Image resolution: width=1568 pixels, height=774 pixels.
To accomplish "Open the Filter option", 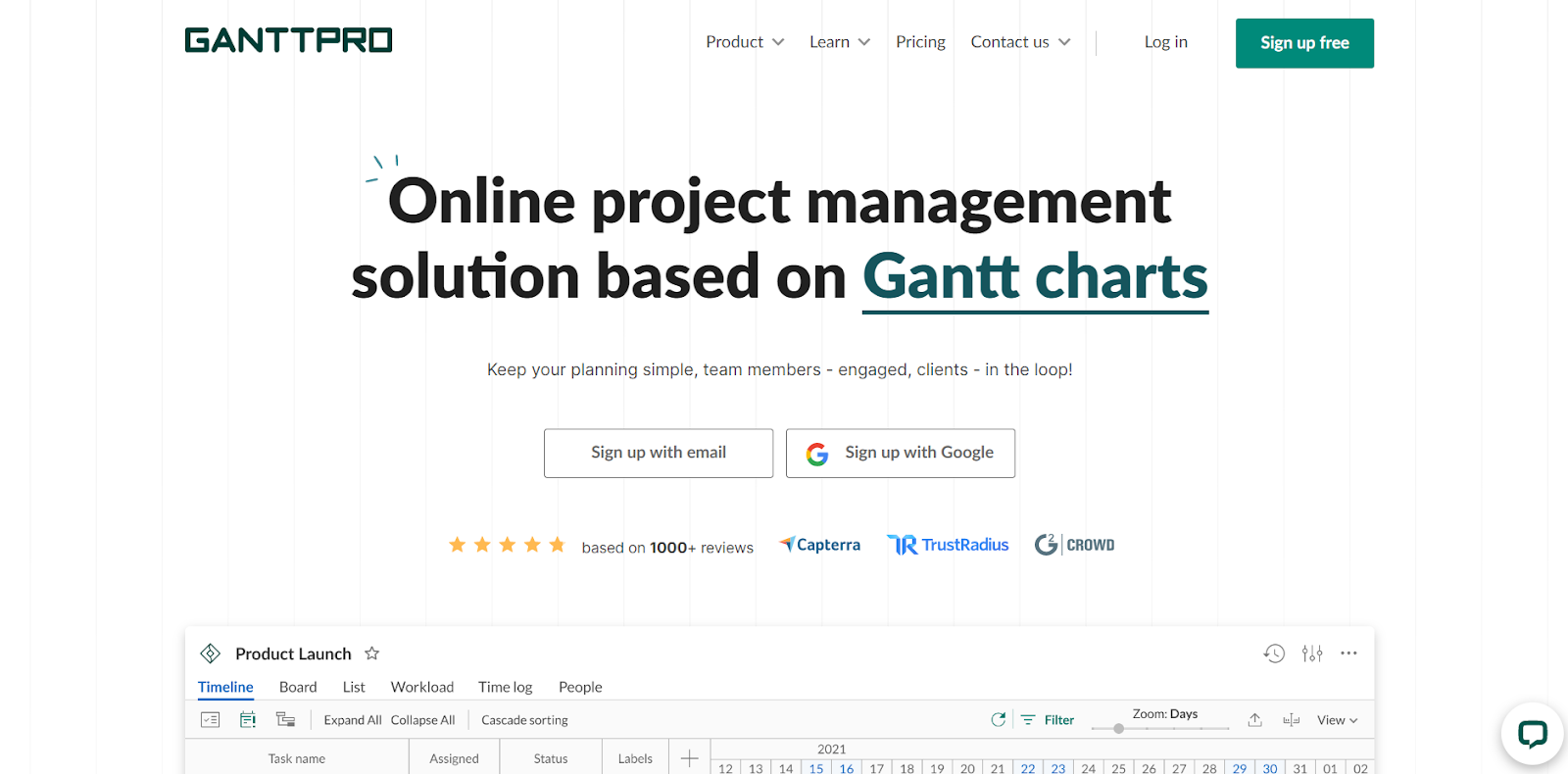I will tap(1048, 720).
